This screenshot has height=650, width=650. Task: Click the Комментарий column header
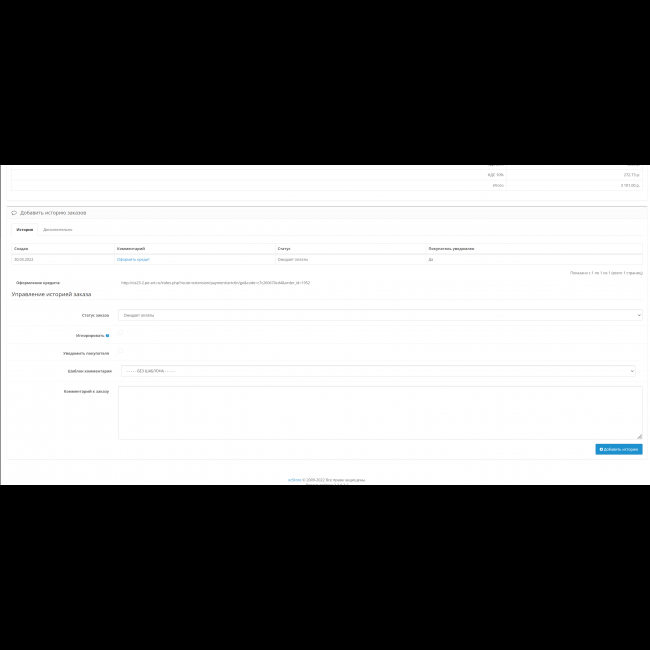coord(131,248)
